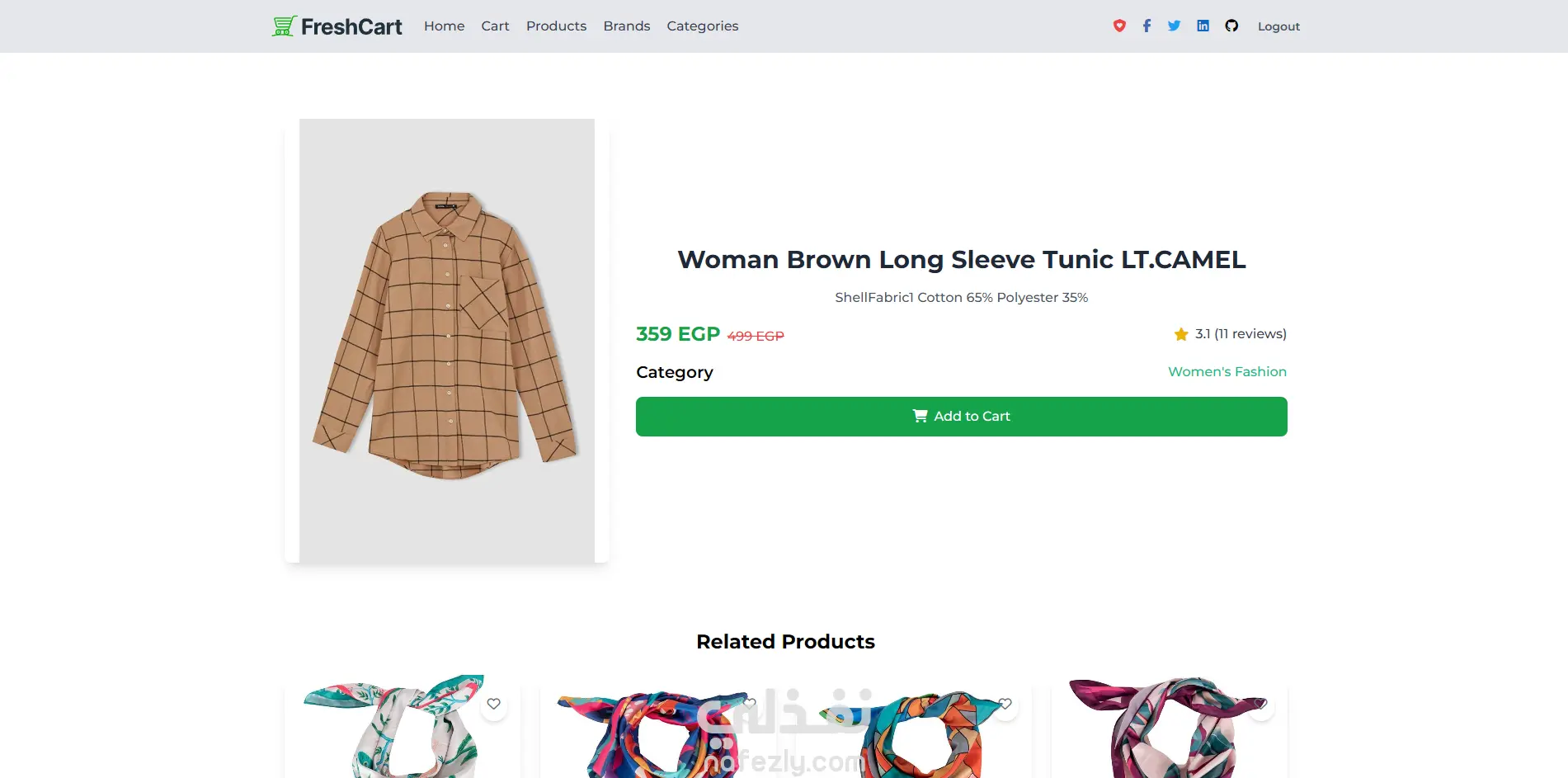Click the brown tunic product image
Screen dimensions: 1568x778
coord(447,341)
